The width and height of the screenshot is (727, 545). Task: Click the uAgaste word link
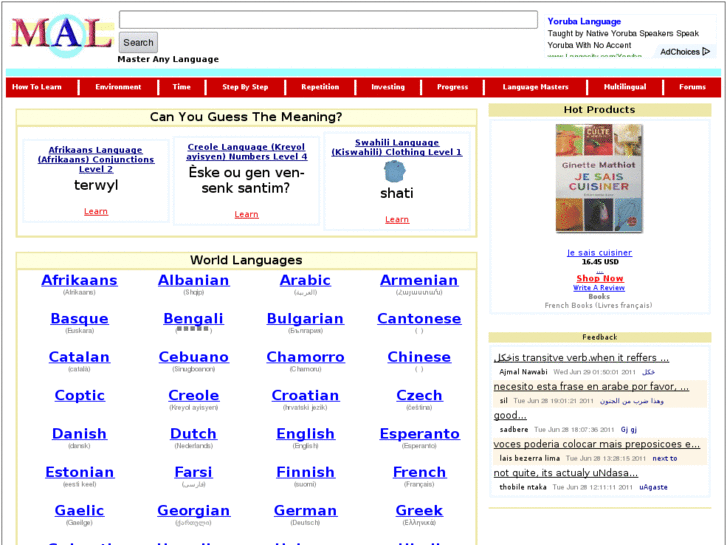[x=653, y=487]
